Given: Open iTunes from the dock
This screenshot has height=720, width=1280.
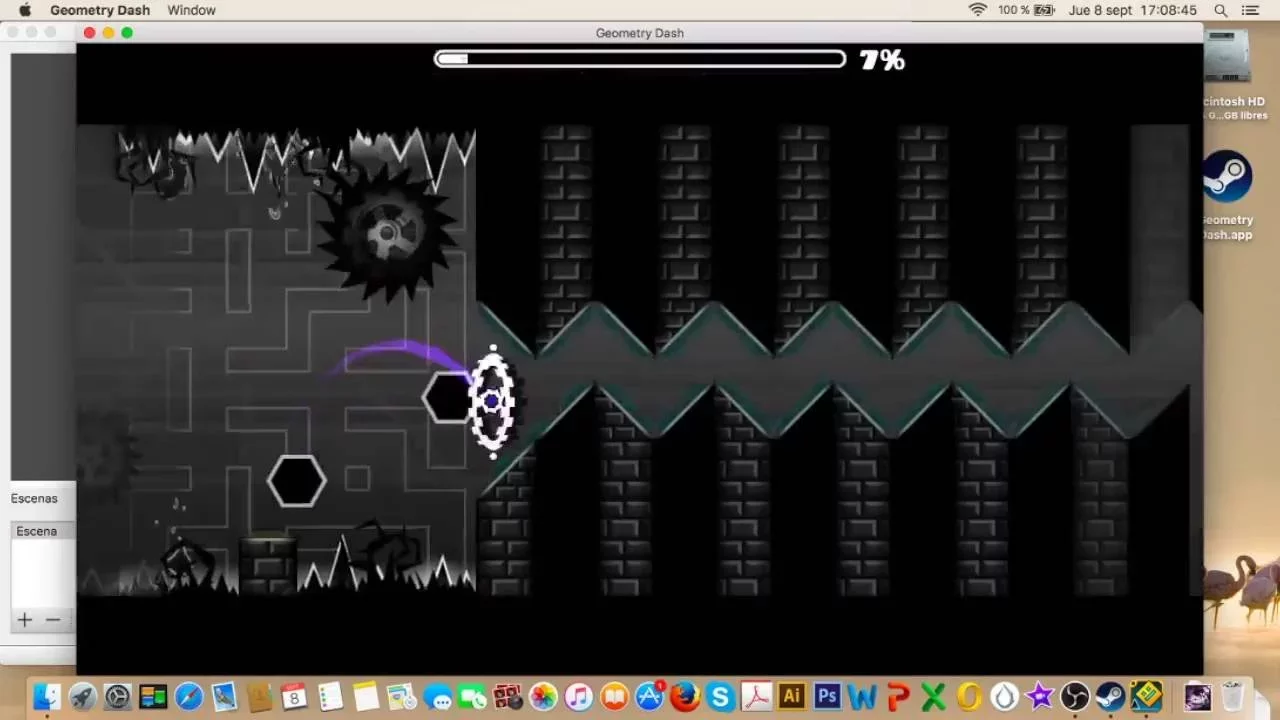Looking at the screenshot, I should point(578,696).
